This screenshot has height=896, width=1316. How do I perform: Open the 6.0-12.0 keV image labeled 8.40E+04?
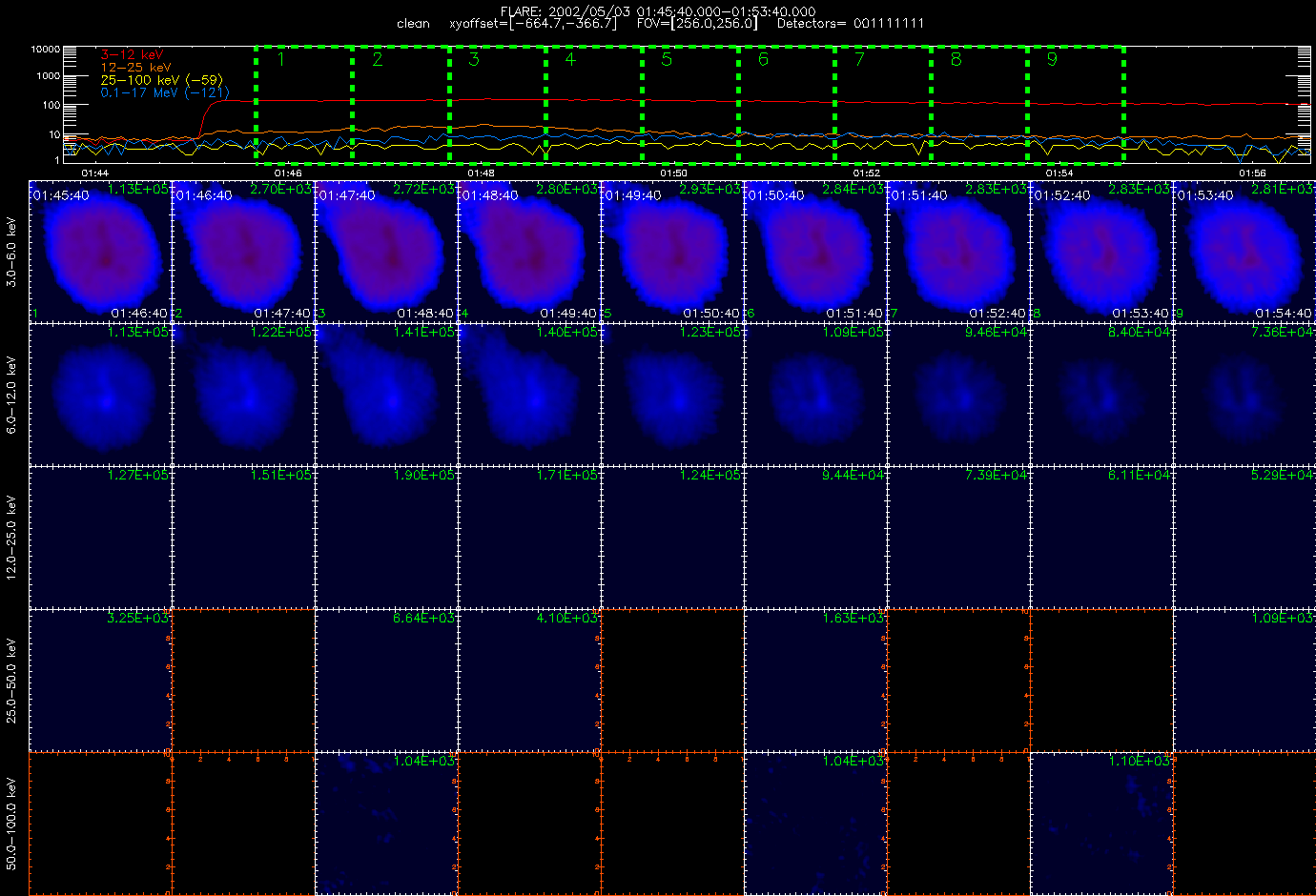1101,395
